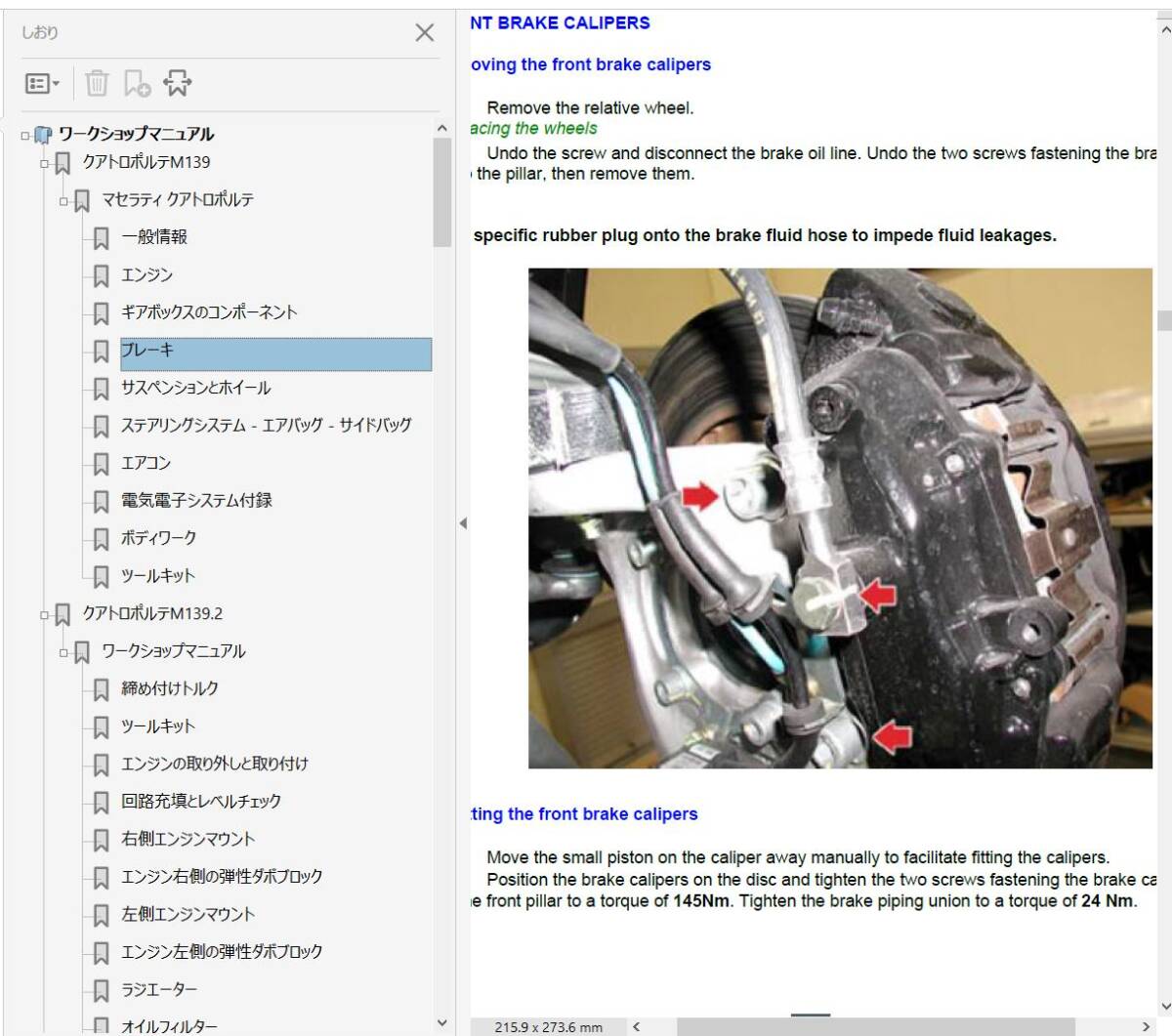
Task: Click the bookmark icon beside エアコン
Action: tap(101, 464)
